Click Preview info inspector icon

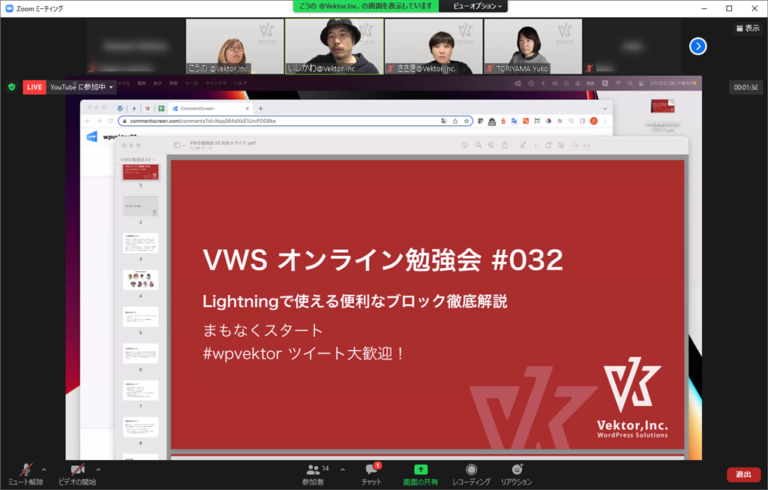(465, 145)
